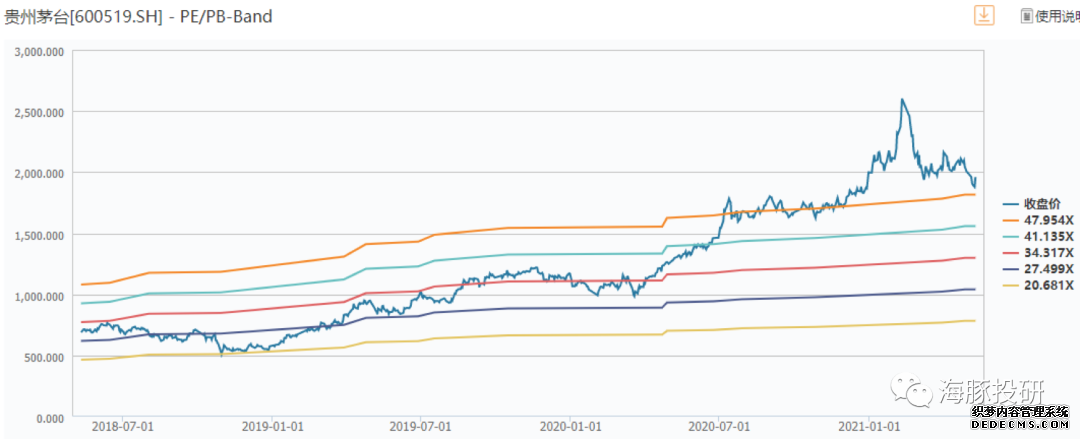Image resolution: width=1080 pixels, height=439 pixels.
Task: Click the 2021-01-01 x-axis label
Action: (868, 428)
